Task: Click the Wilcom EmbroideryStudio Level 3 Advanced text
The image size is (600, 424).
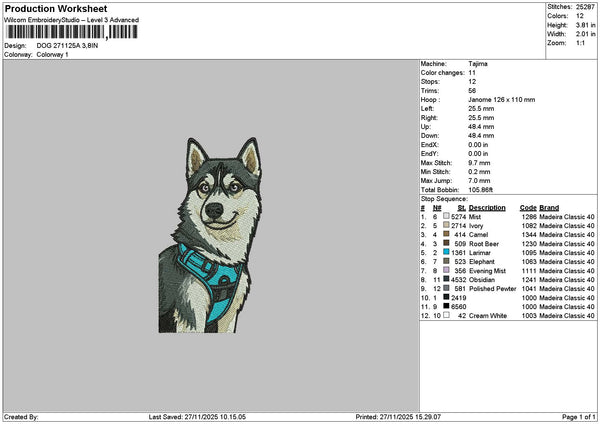Action: 71,20
